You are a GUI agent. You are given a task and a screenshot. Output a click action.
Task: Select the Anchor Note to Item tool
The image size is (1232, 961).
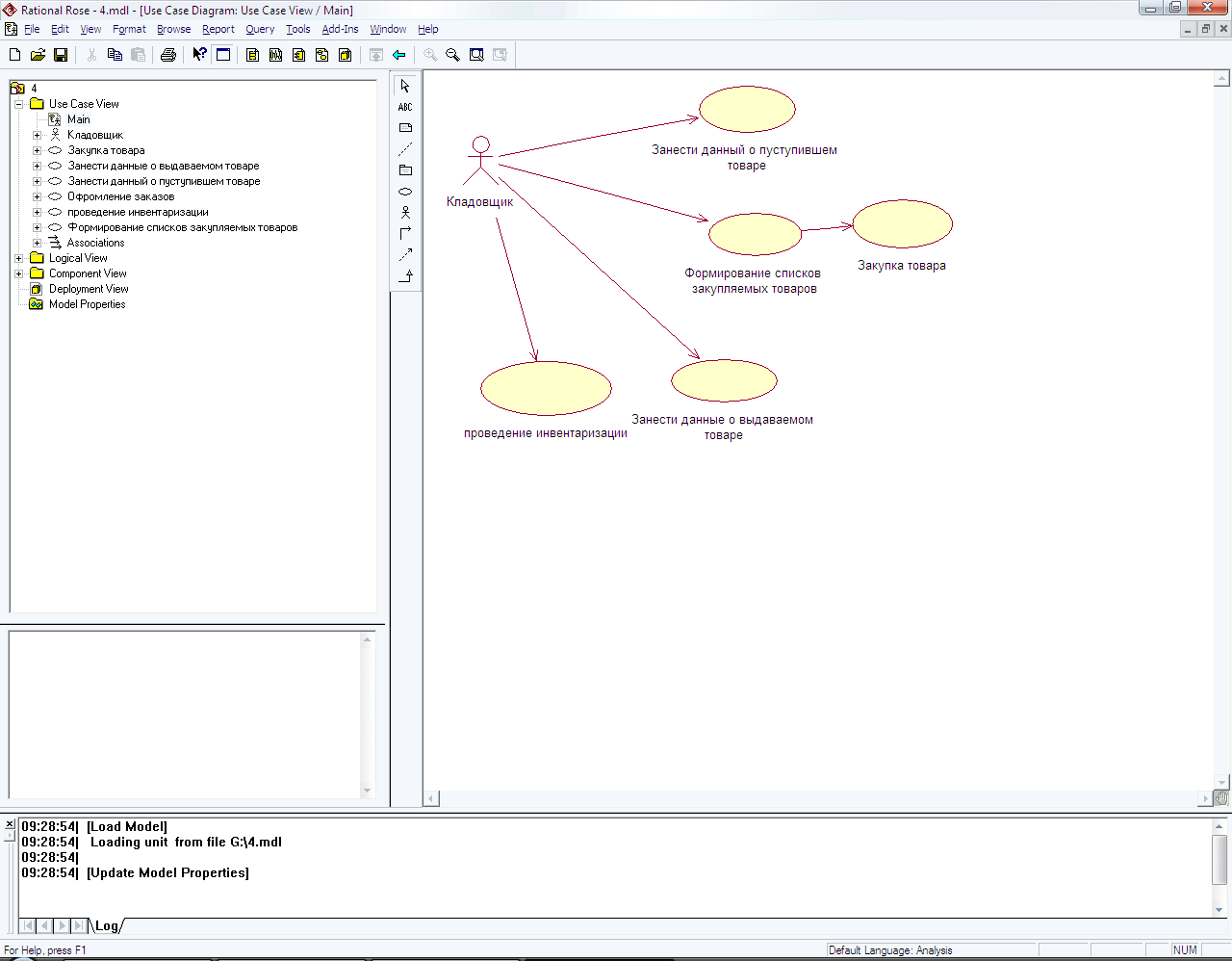pyautogui.click(x=405, y=149)
